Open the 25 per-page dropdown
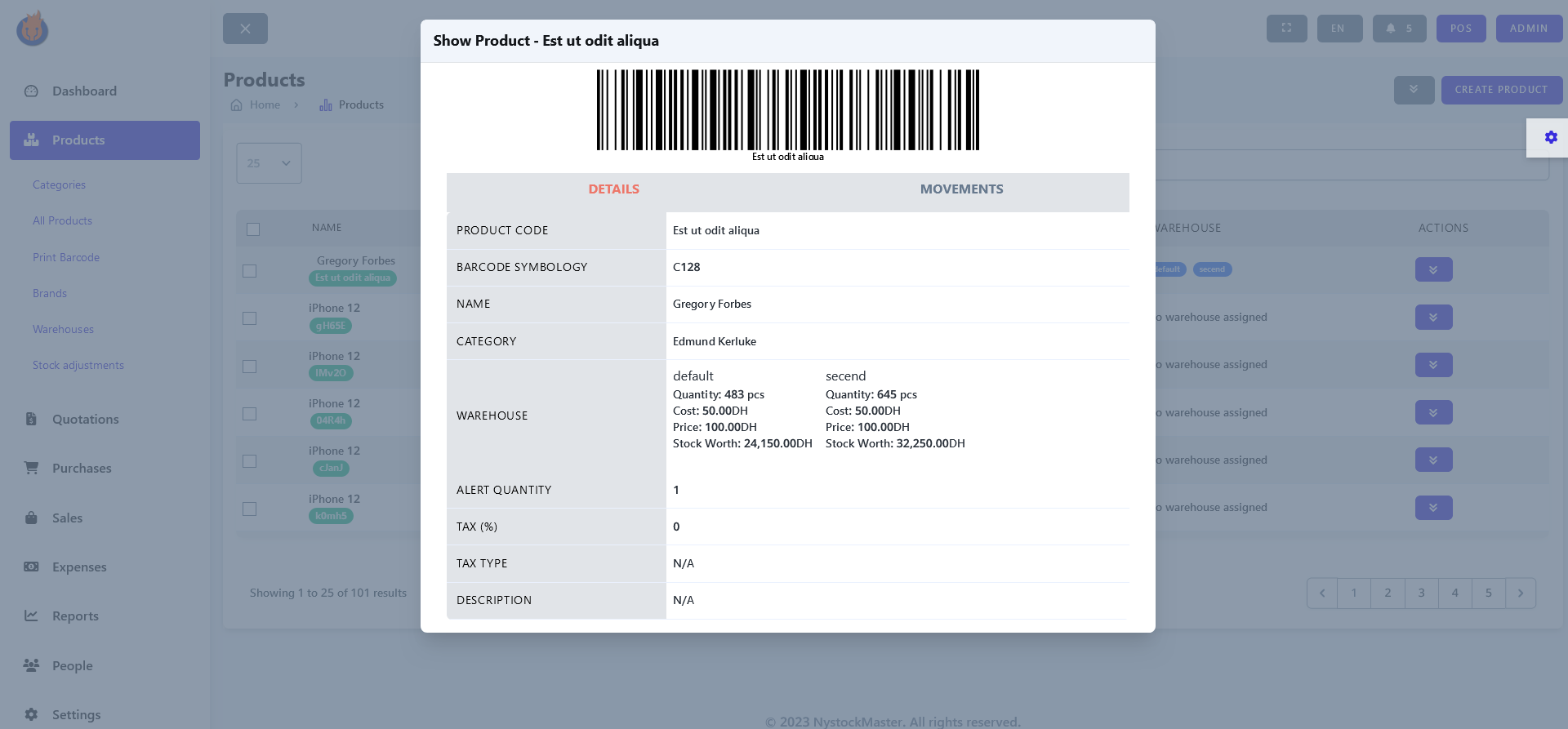 (269, 163)
